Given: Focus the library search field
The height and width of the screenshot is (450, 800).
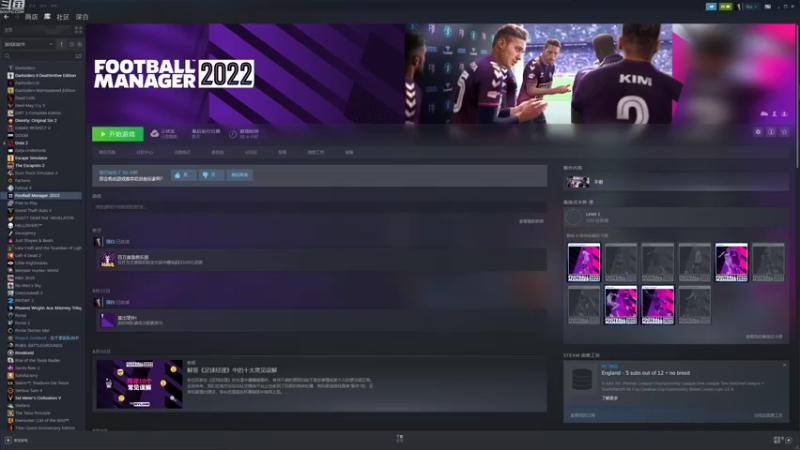Looking at the screenshot, I should pyautogui.click(x=38, y=56).
